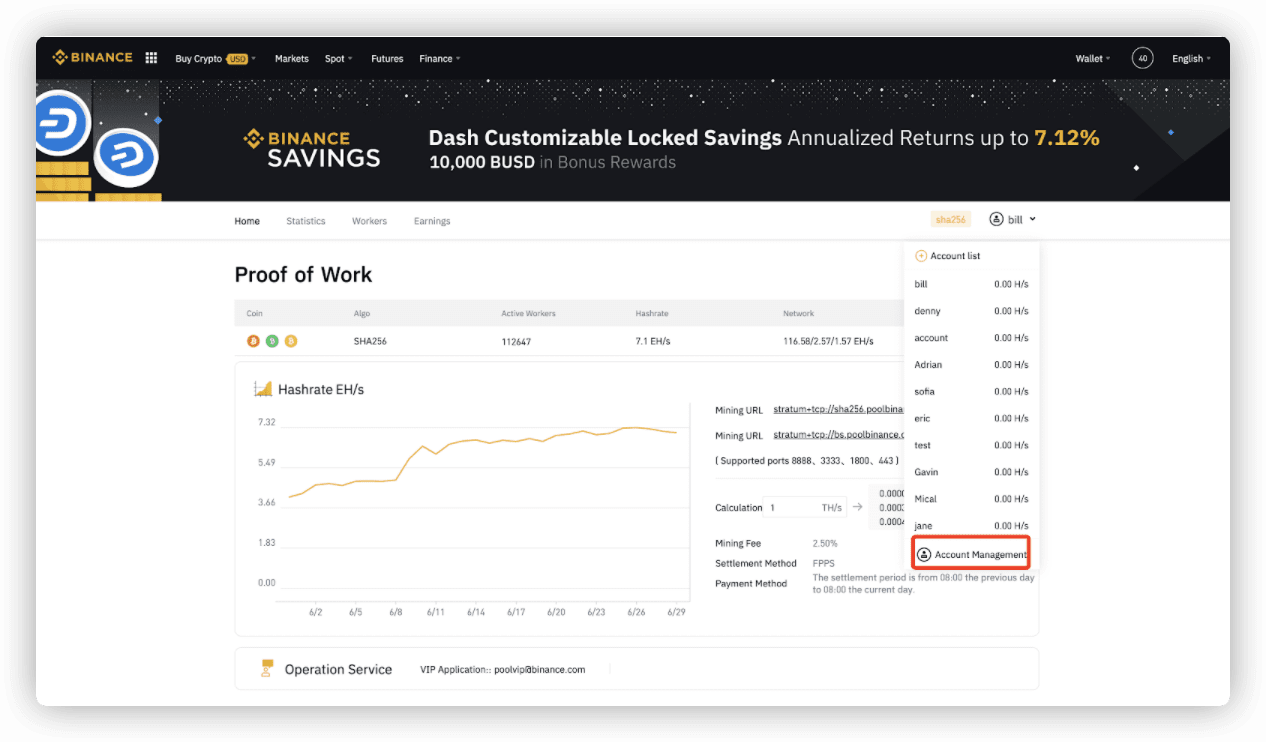Screen dimensions: 1266x742
Task: Click the 112647 active workers value
Action: [516, 342]
